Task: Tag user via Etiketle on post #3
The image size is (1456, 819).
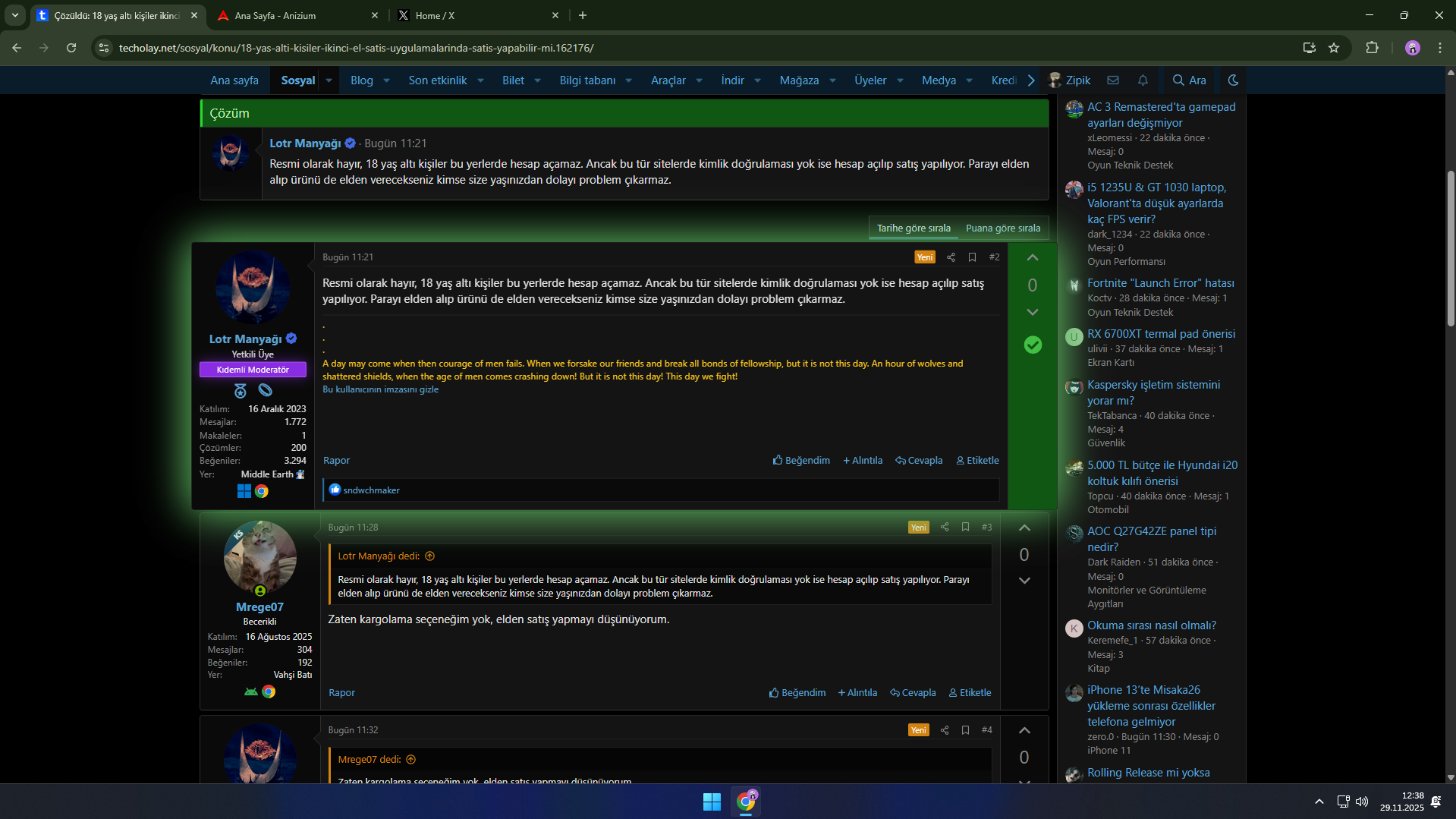Action: (x=970, y=693)
